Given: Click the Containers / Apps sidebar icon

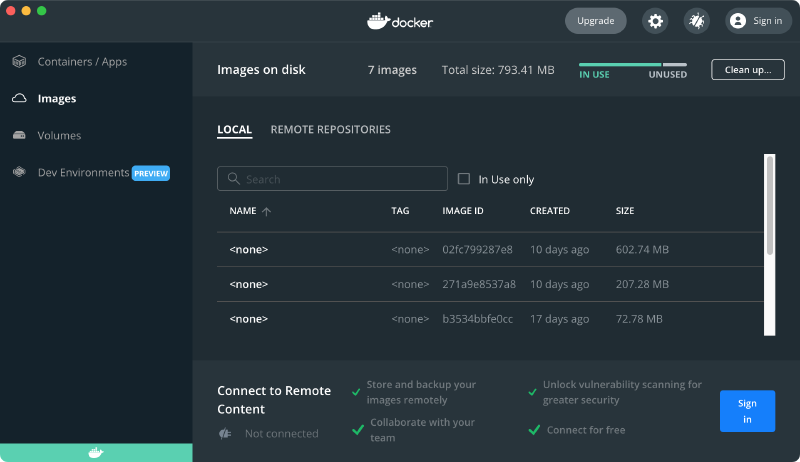Looking at the screenshot, I should [19, 62].
